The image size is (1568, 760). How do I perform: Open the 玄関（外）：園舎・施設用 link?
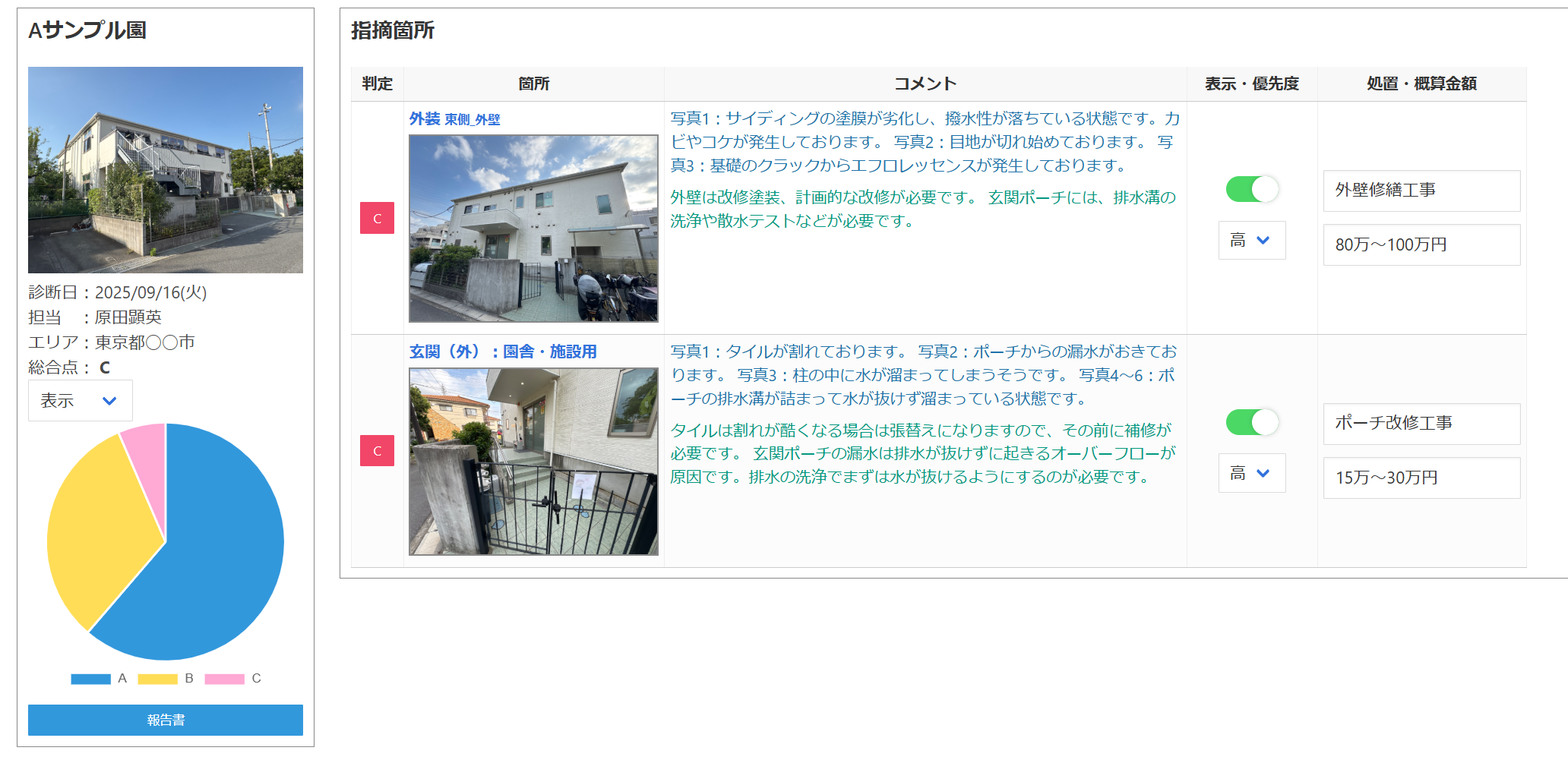[503, 352]
